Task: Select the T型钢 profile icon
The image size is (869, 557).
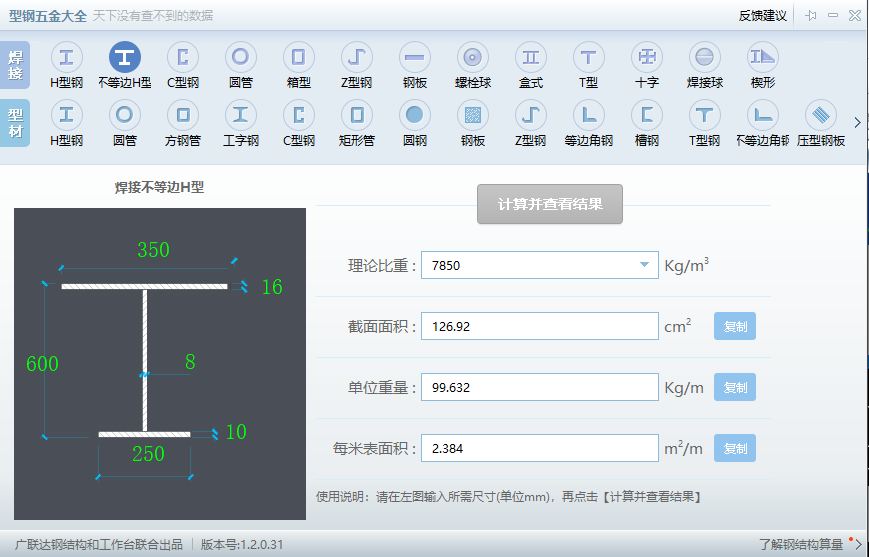Action: [x=704, y=115]
